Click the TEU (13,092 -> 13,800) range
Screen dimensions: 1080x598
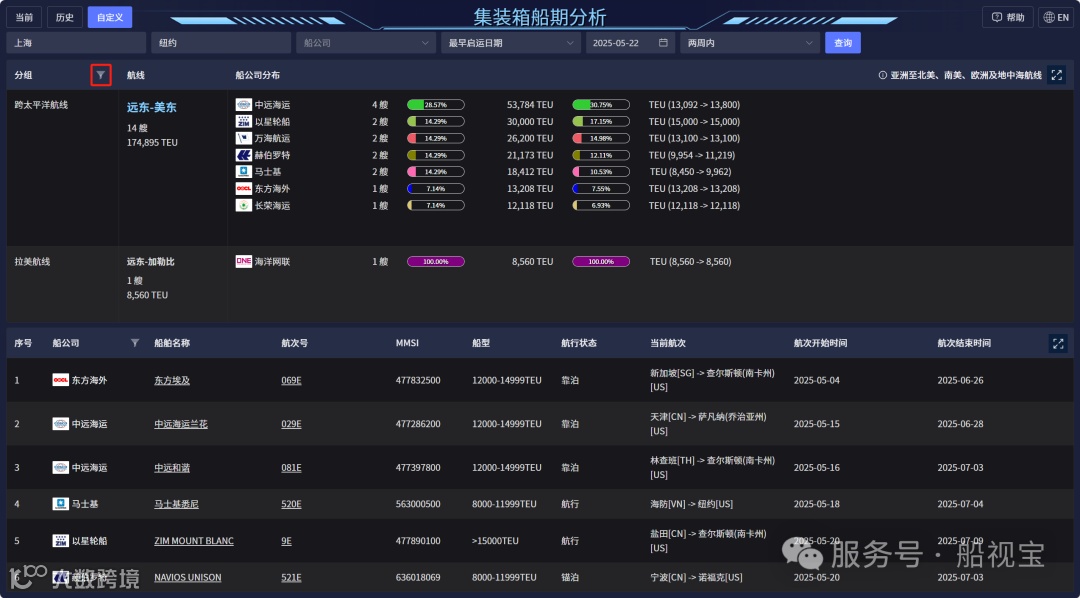point(694,105)
